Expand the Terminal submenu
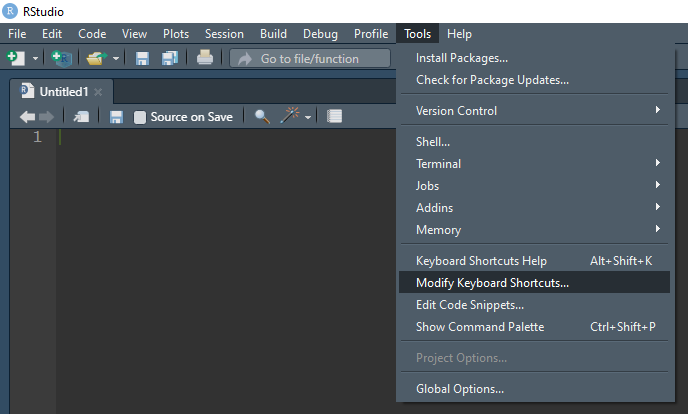This screenshot has height=414, width=688. 534,164
